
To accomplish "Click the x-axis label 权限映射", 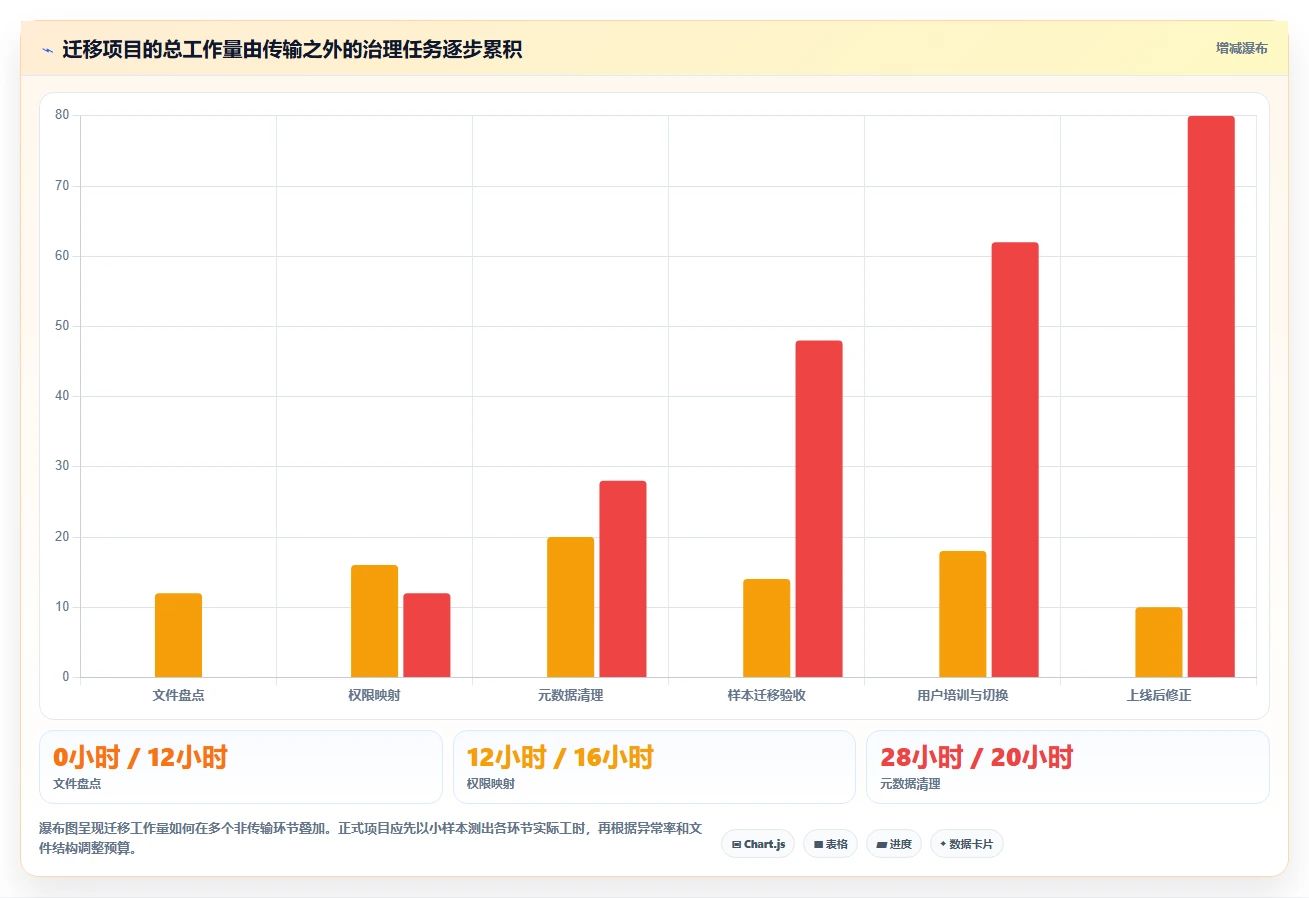I will pyautogui.click(x=375, y=695).
